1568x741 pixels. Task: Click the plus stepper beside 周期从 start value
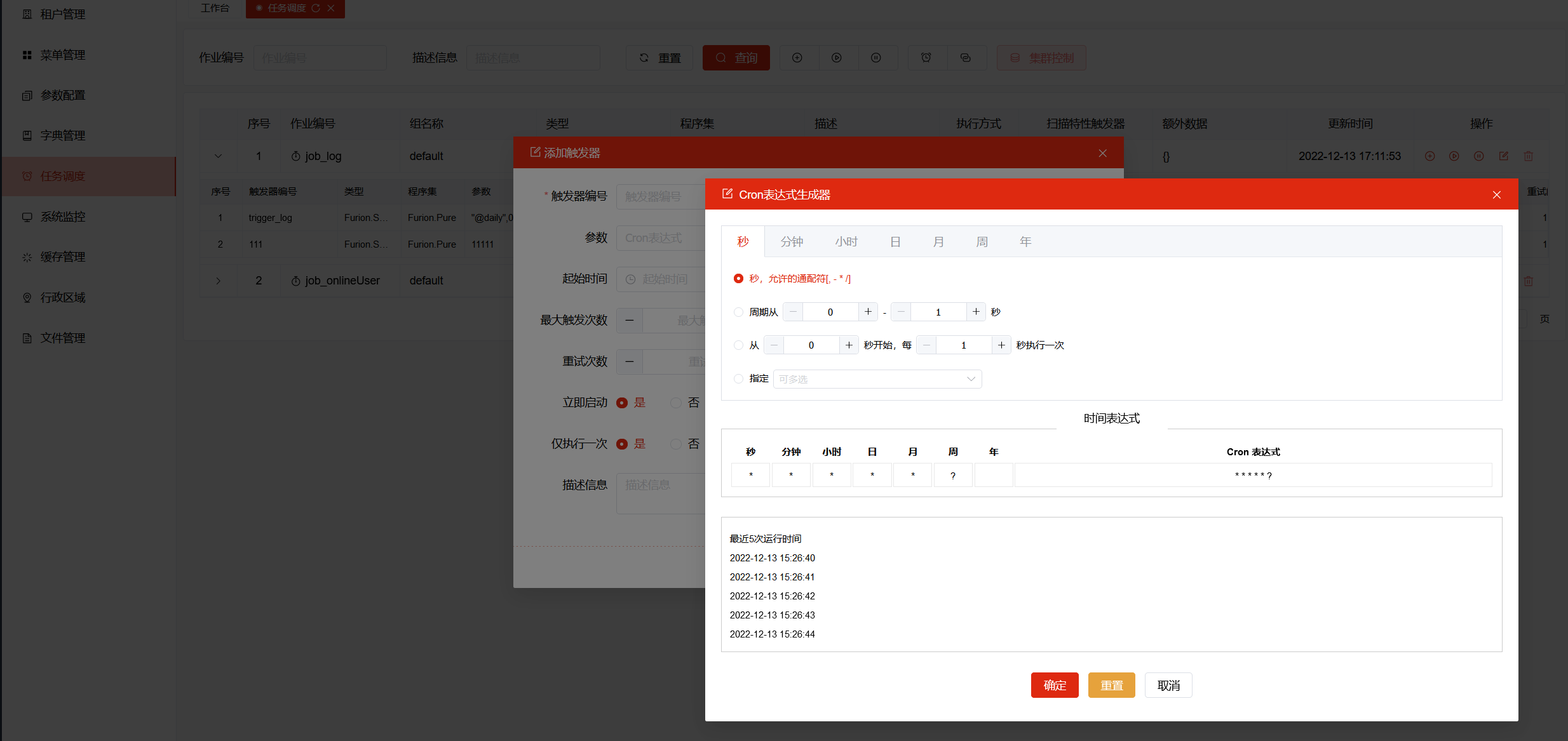[868, 312]
